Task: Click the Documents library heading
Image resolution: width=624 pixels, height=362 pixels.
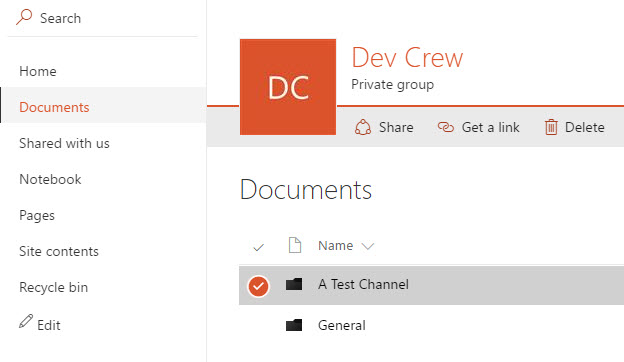Action: point(306,189)
